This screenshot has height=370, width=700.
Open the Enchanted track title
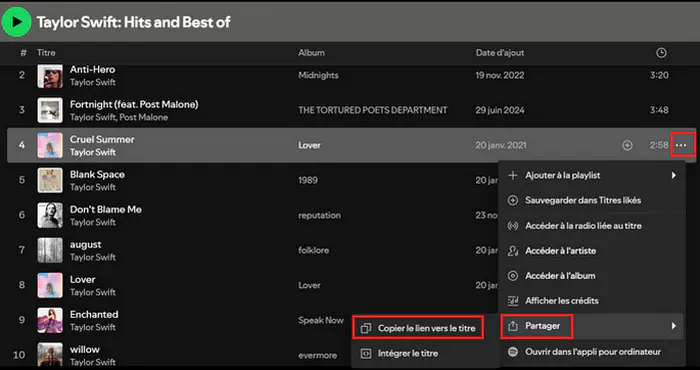point(94,314)
